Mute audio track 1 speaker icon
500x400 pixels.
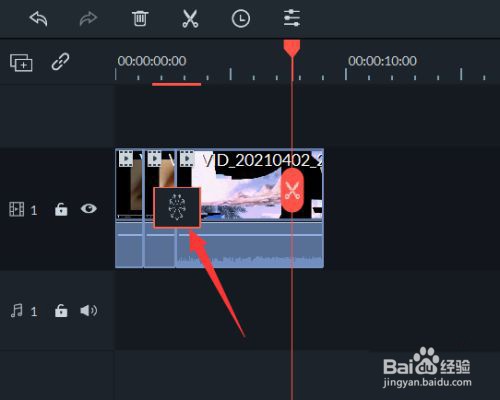pos(89,311)
